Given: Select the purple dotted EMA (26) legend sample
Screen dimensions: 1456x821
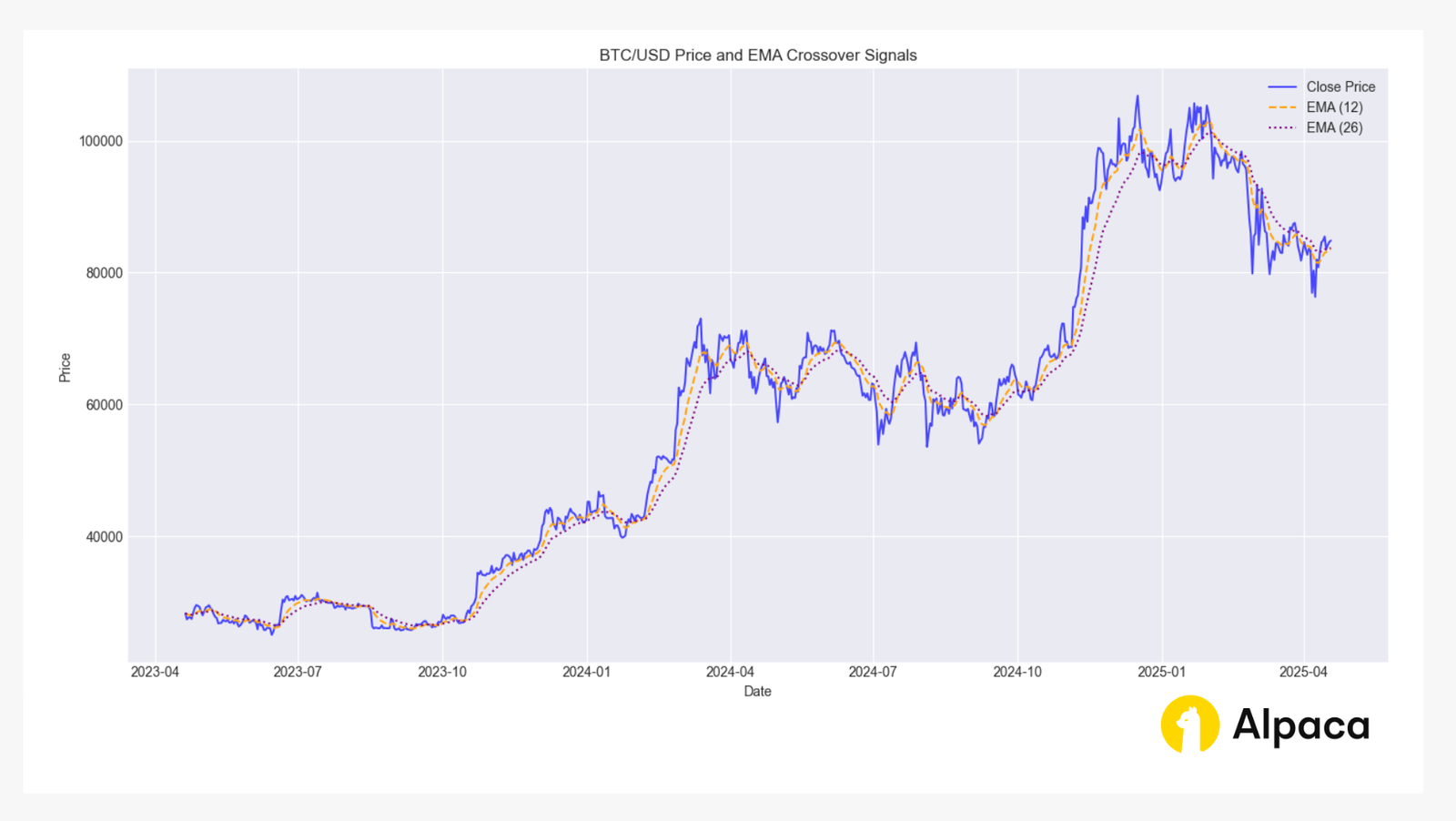Looking at the screenshot, I should [x=1281, y=127].
